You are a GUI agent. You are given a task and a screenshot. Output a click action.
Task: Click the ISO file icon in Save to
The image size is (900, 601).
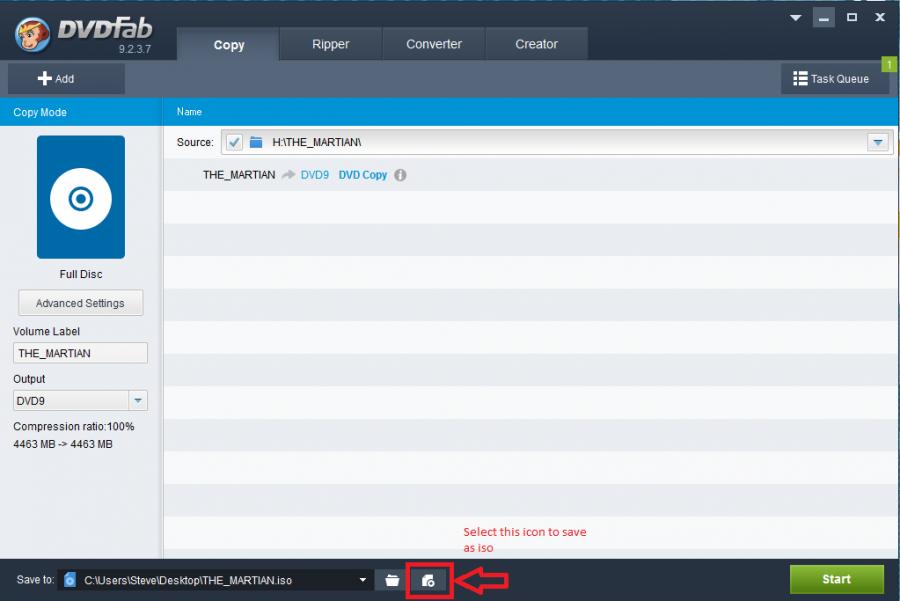click(70, 580)
